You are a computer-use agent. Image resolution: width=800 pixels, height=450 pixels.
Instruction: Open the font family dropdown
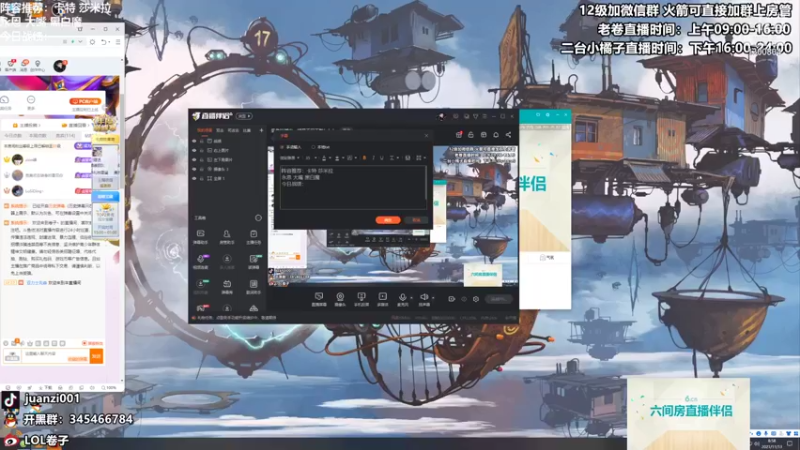pyautogui.click(x=290, y=158)
